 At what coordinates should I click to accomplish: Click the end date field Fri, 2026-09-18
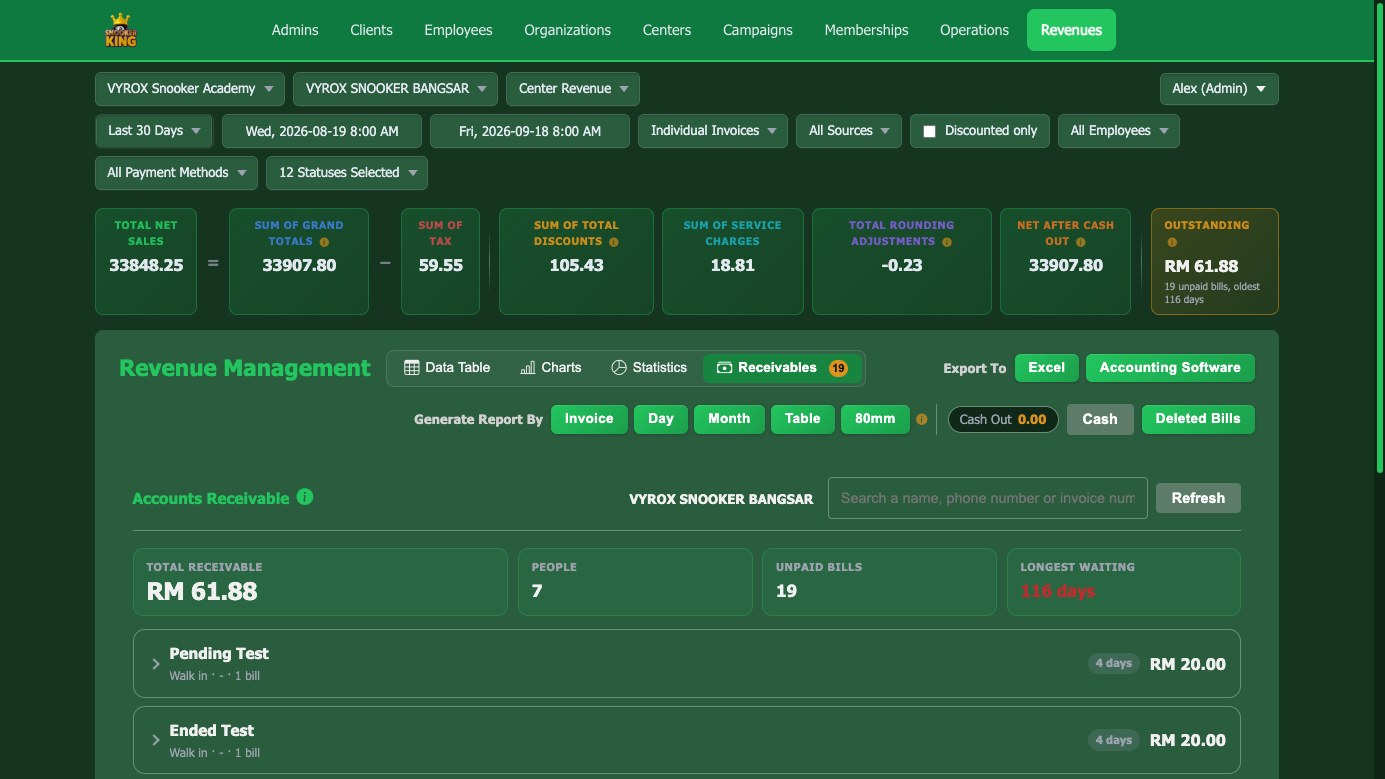530,131
